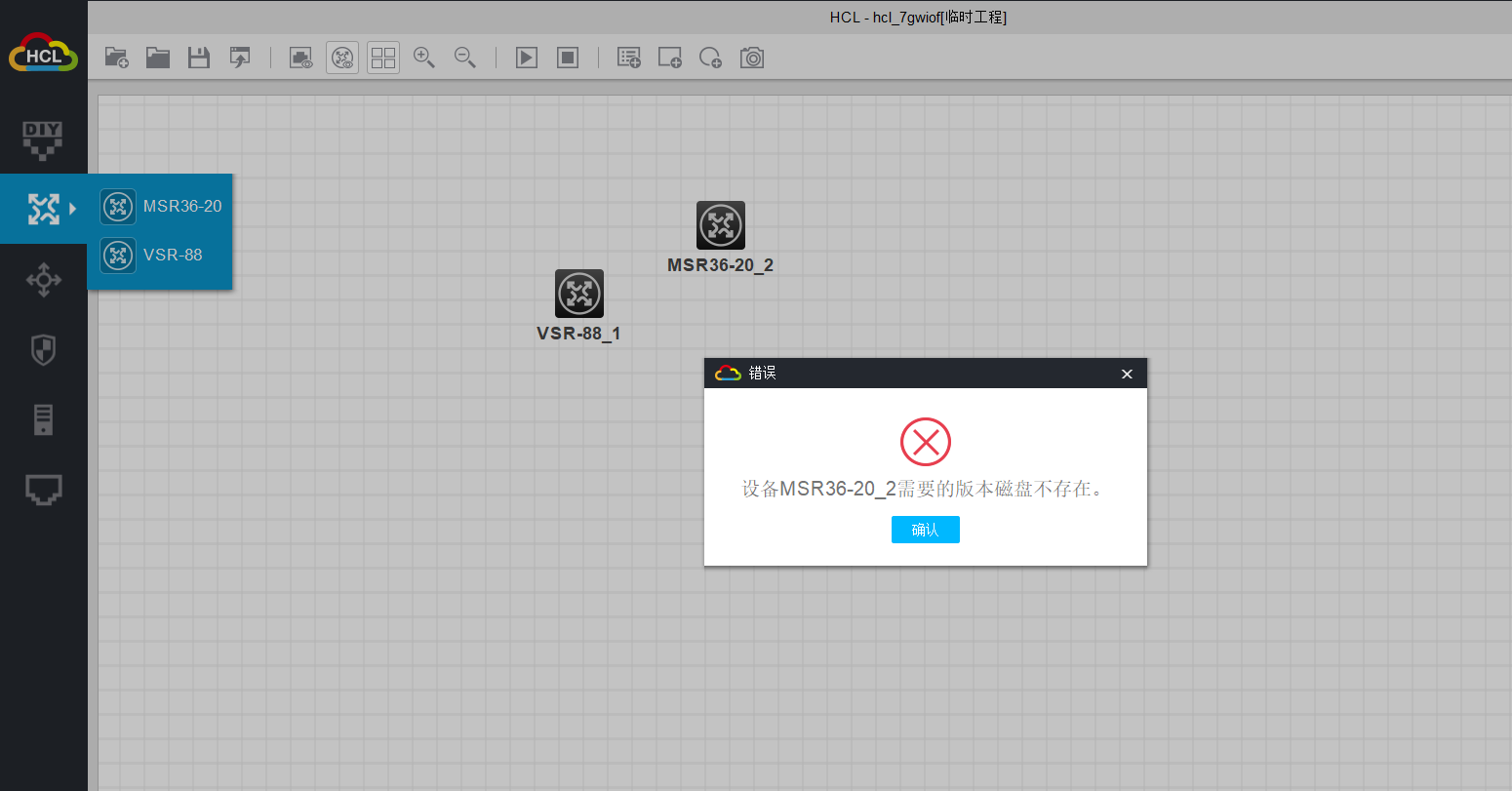Select the MSR36-20_2 router on the canvas
Screen dimensions: 1512x791
click(721, 225)
